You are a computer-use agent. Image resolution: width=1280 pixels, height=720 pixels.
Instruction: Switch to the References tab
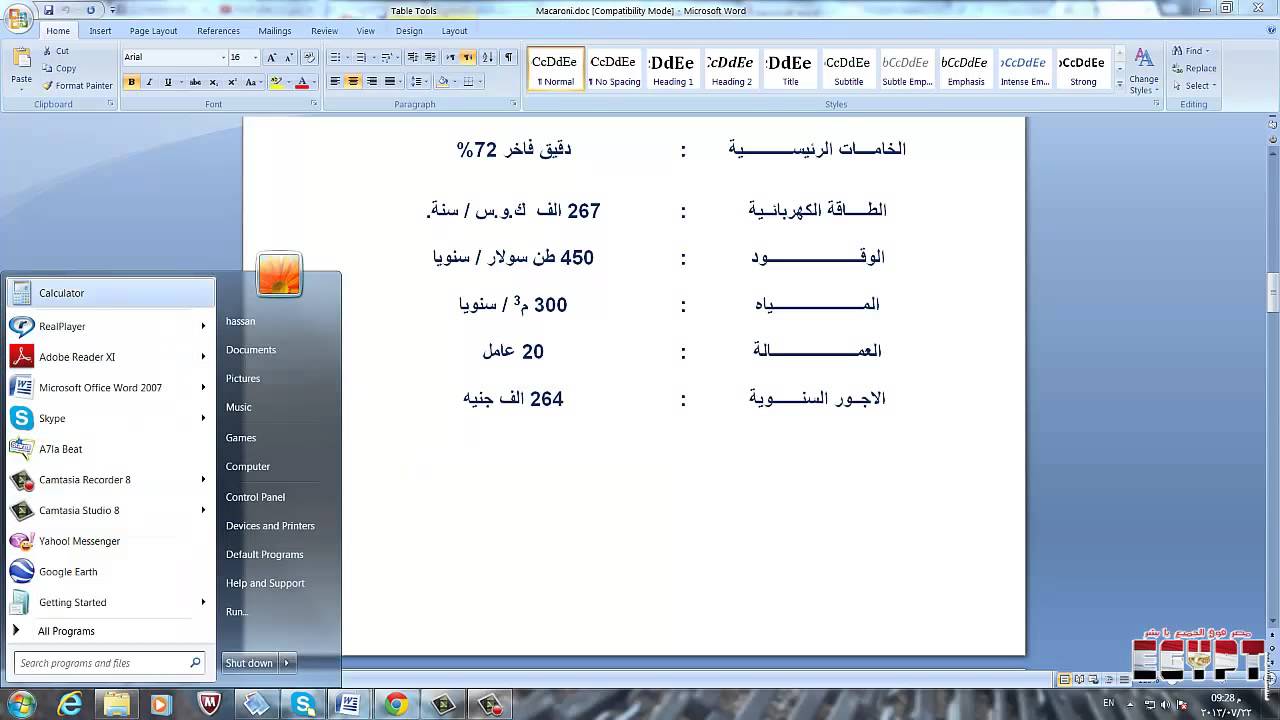[x=218, y=31]
